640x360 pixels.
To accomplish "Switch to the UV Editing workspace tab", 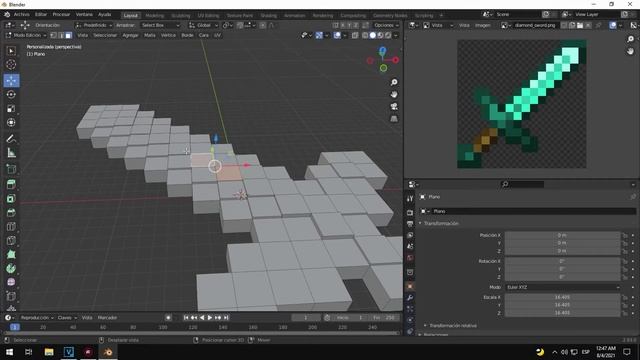I will 208,16.
